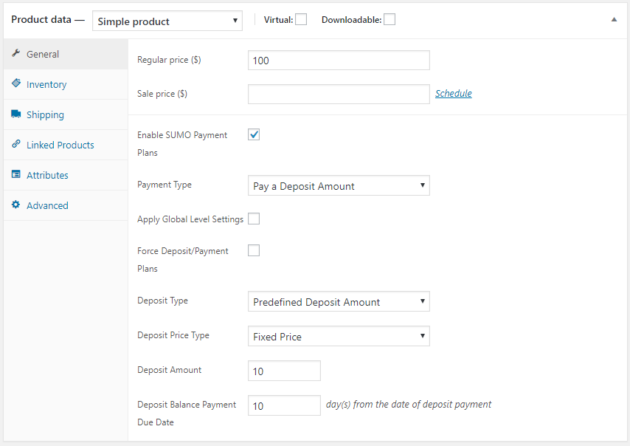The height and width of the screenshot is (446, 630).
Task: Collapse the Product data panel arrow
Action: click(x=614, y=20)
